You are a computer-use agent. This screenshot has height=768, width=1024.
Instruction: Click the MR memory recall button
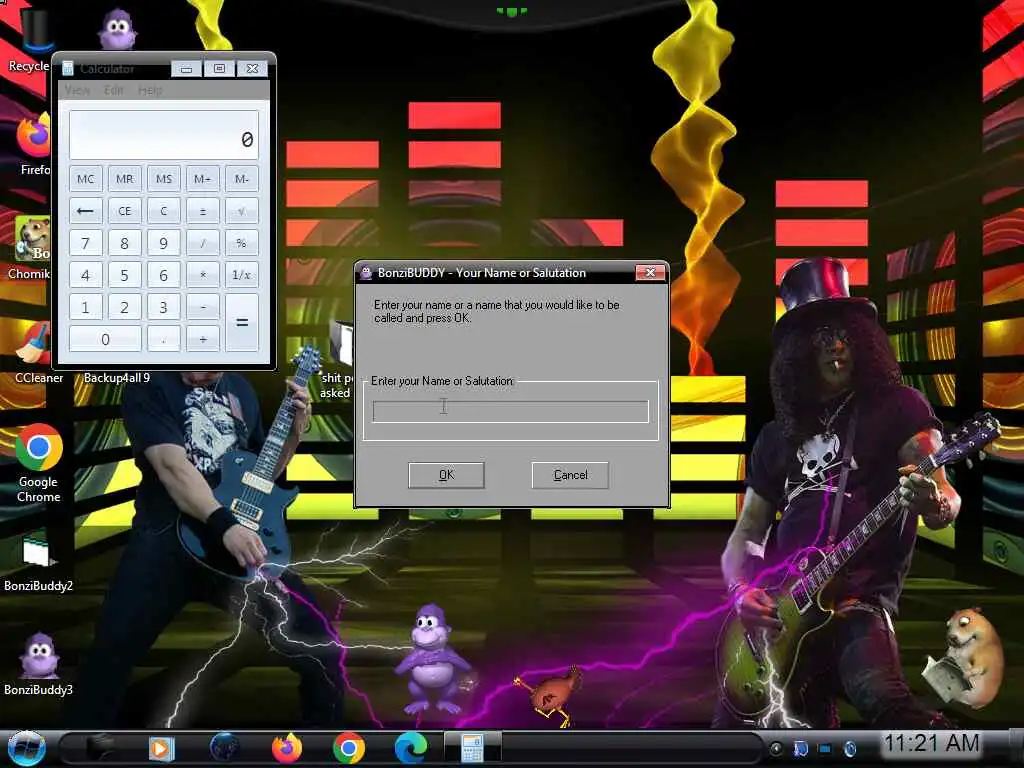[x=125, y=179]
